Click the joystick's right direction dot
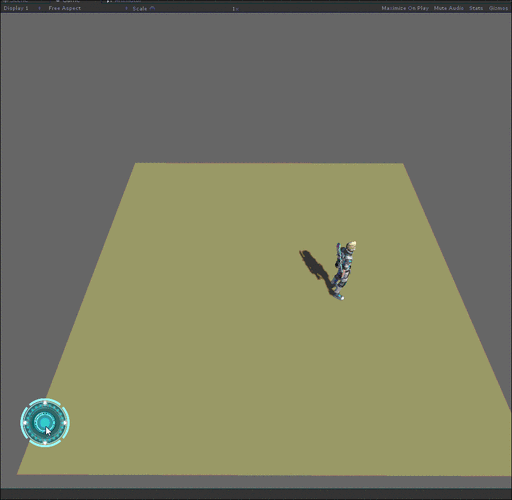The image size is (512, 500). (65, 423)
